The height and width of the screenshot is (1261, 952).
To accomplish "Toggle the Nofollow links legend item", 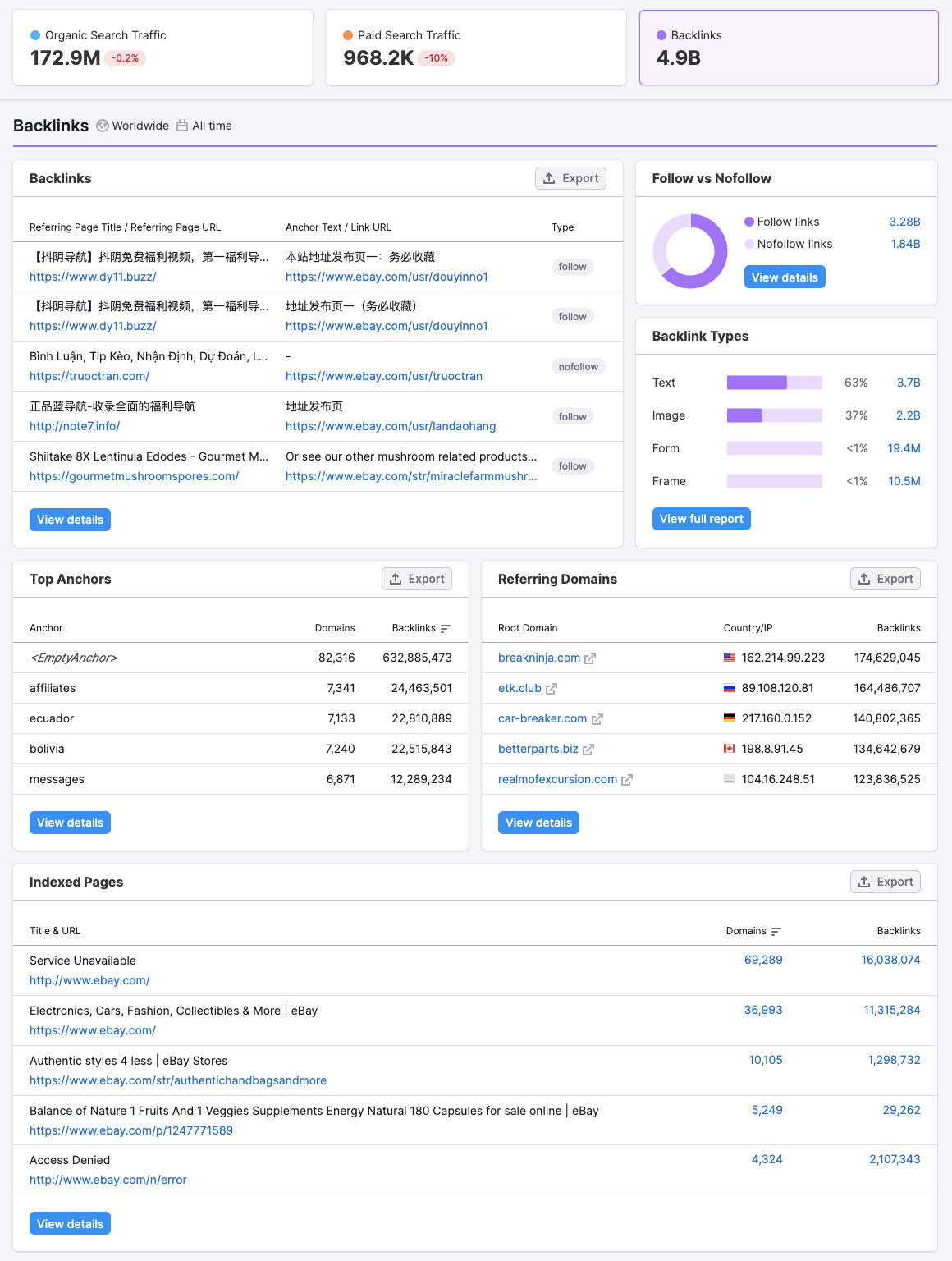I will pos(788,244).
